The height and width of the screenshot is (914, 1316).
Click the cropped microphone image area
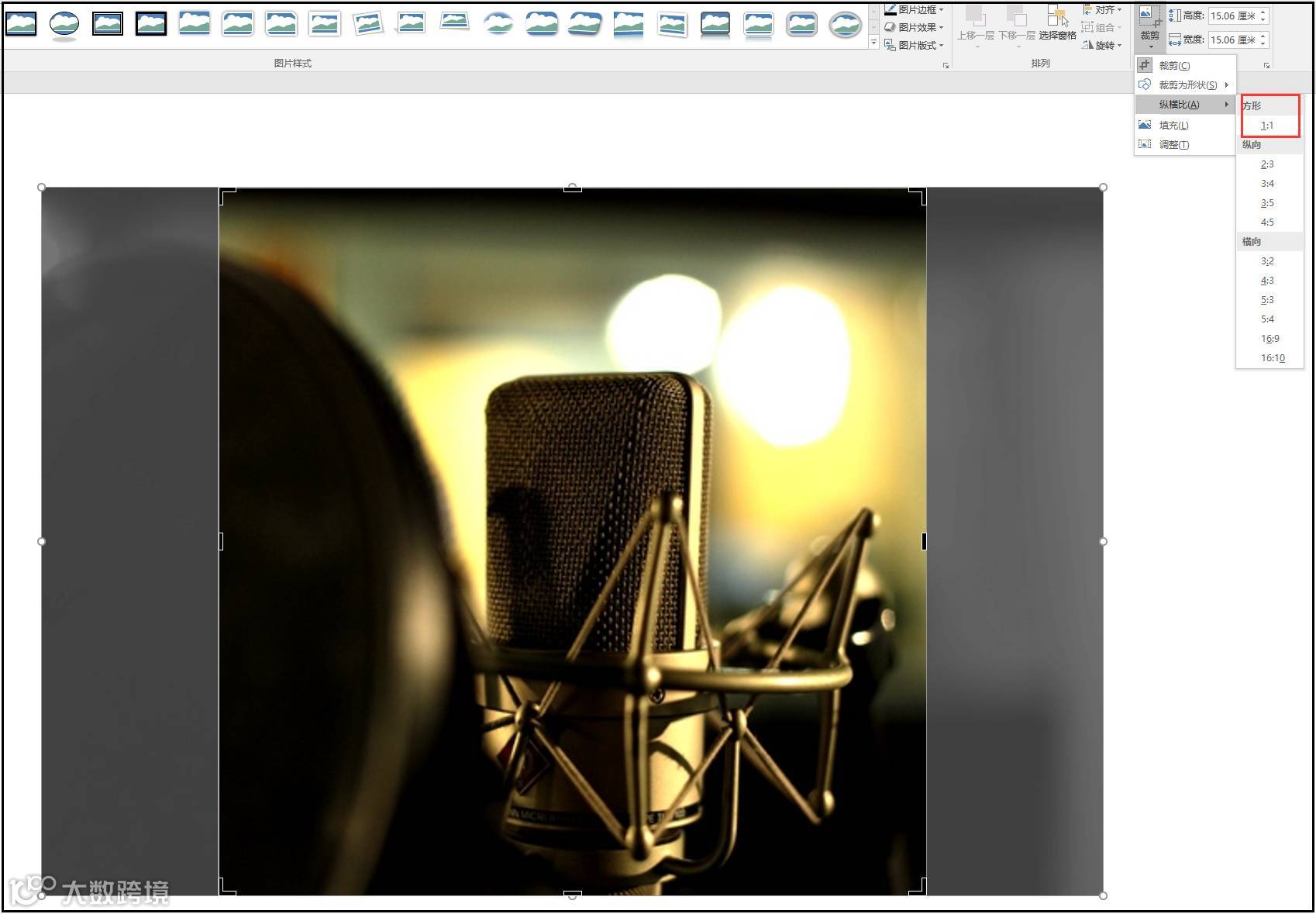pos(573,541)
